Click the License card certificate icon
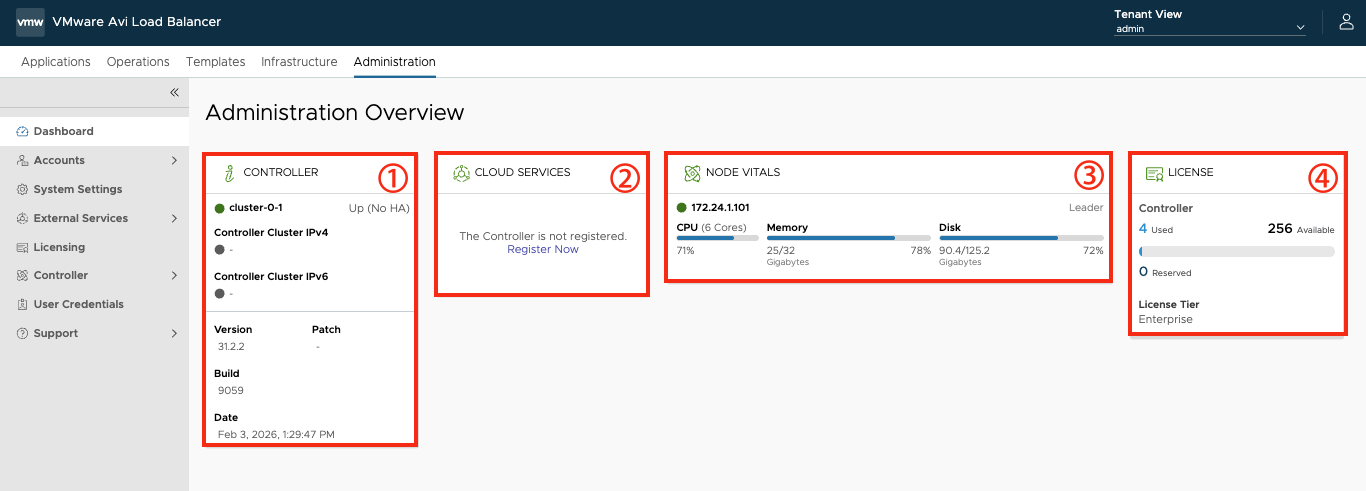The image size is (1366, 491). pos(1154,173)
